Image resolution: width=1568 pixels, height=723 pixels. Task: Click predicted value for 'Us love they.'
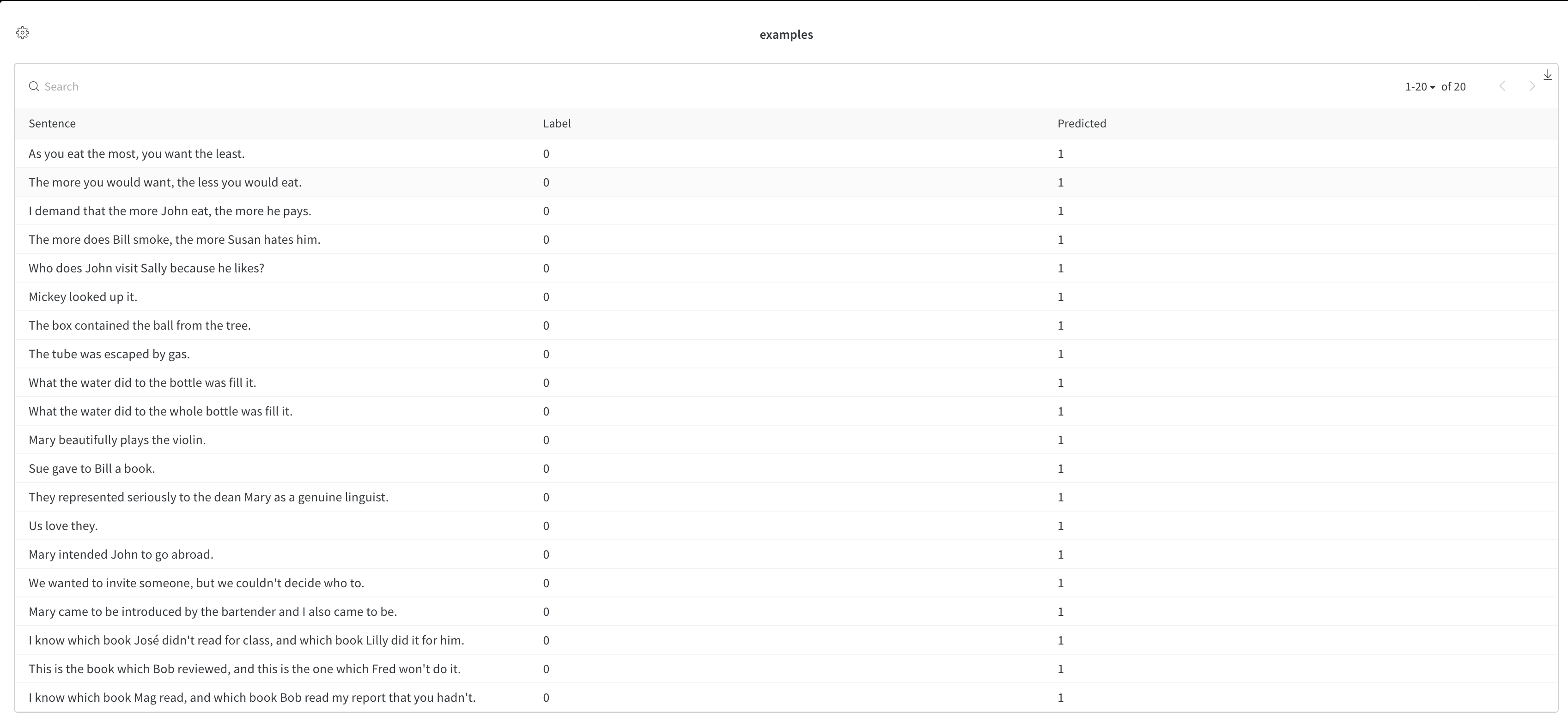(1060, 526)
